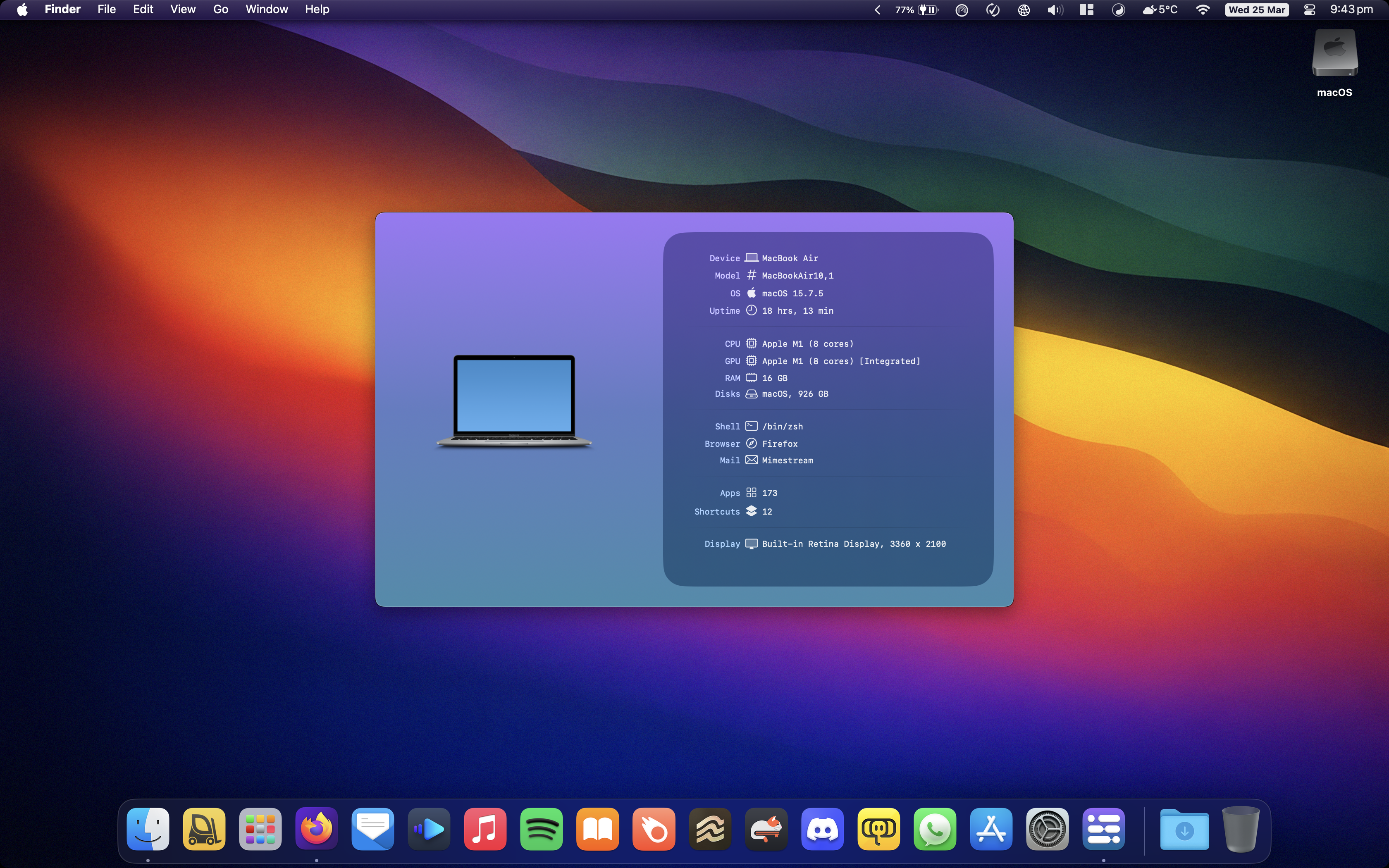Select model value MacBookAir10,1
Image resolution: width=1389 pixels, height=868 pixels.
coord(798,276)
